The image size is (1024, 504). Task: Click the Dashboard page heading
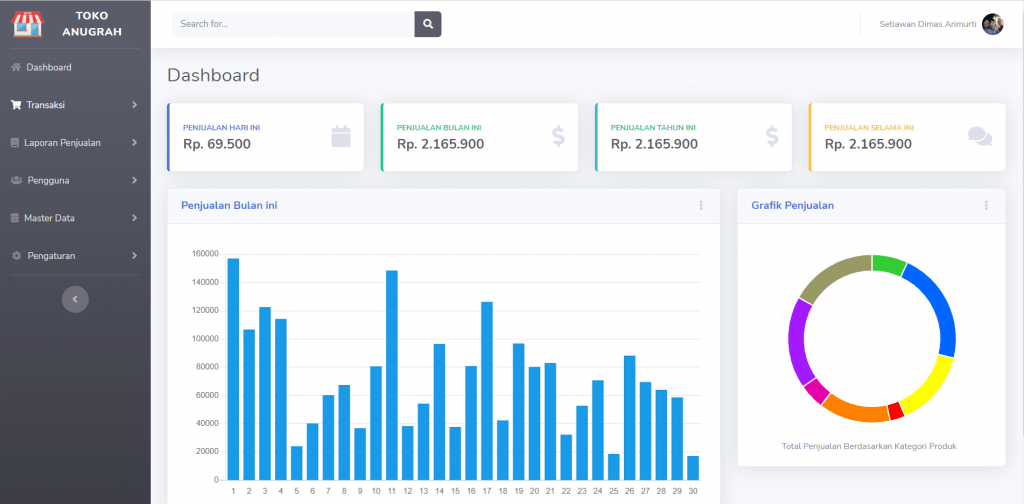pos(214,75)
